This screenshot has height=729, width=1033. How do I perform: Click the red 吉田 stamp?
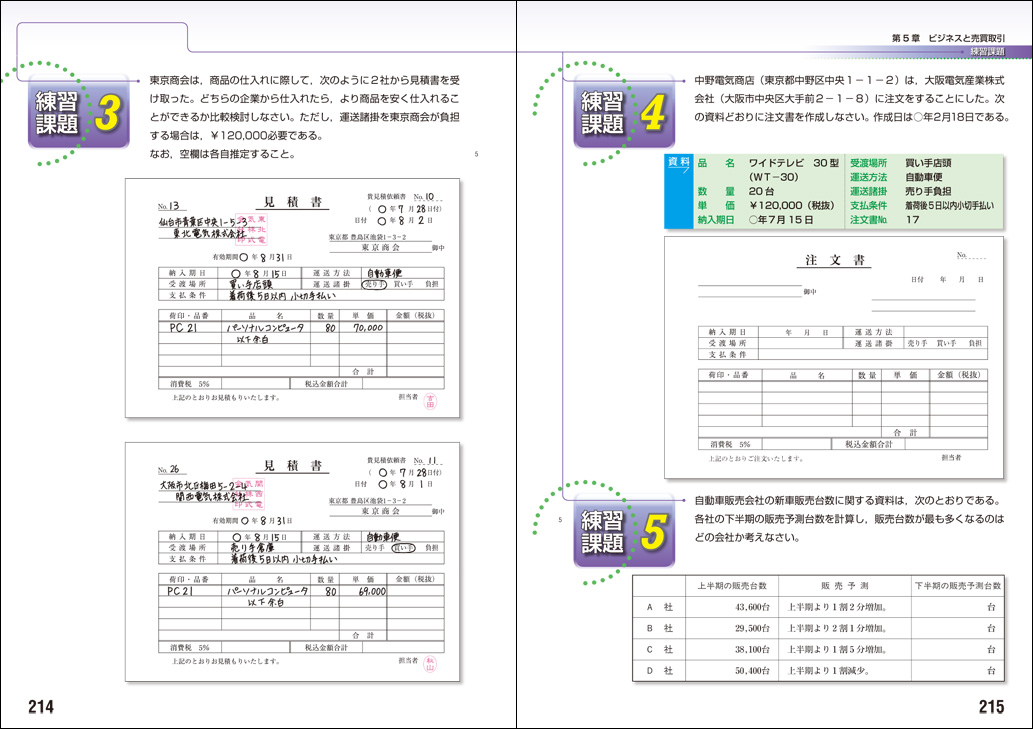430,400
